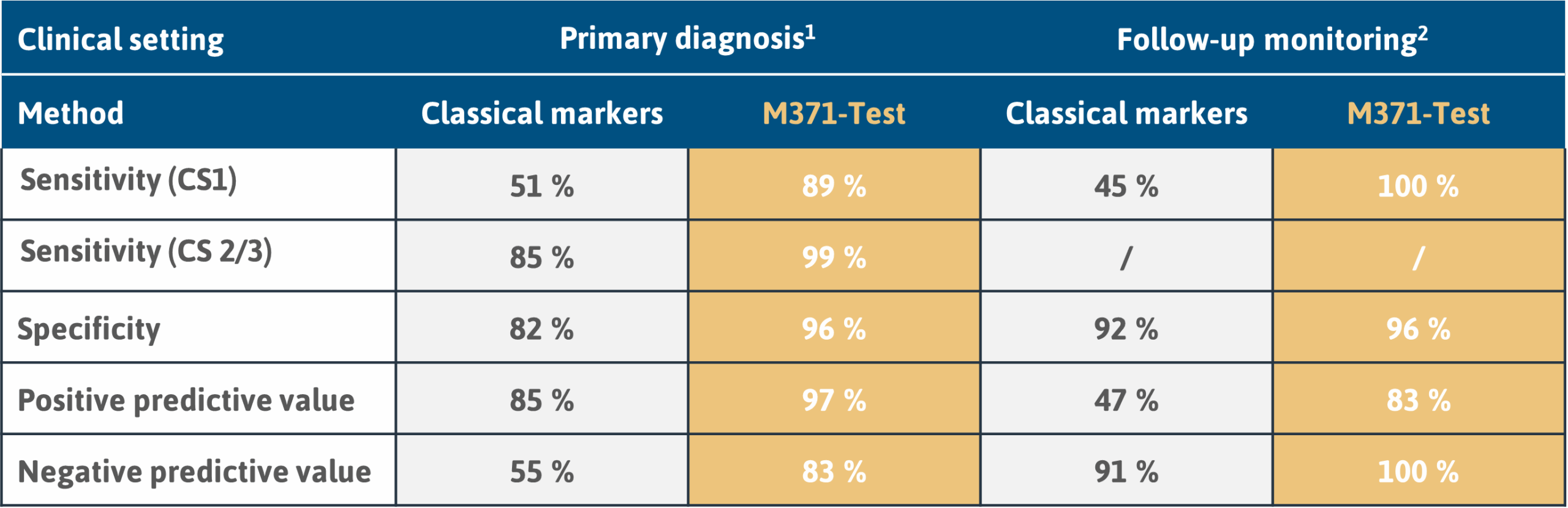Image resolution: width=1568 pixels, height=508 pixels.
Task: Click the "Method" row header
Action: pos(70,113)
